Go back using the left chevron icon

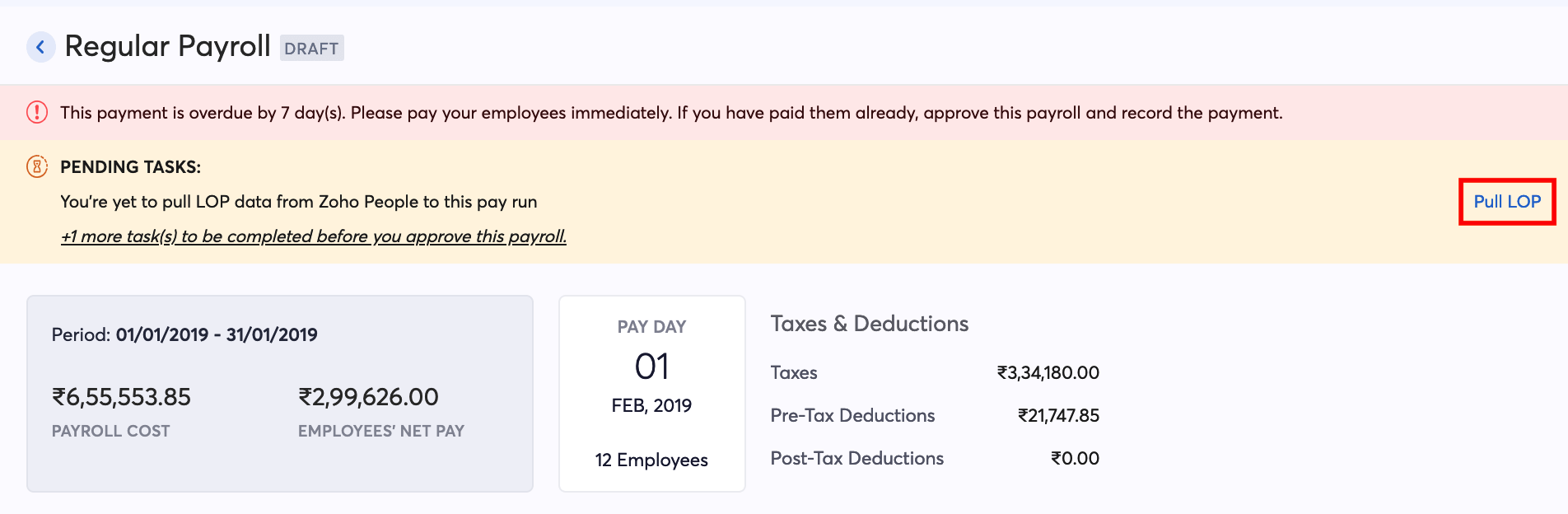(40, 47)
